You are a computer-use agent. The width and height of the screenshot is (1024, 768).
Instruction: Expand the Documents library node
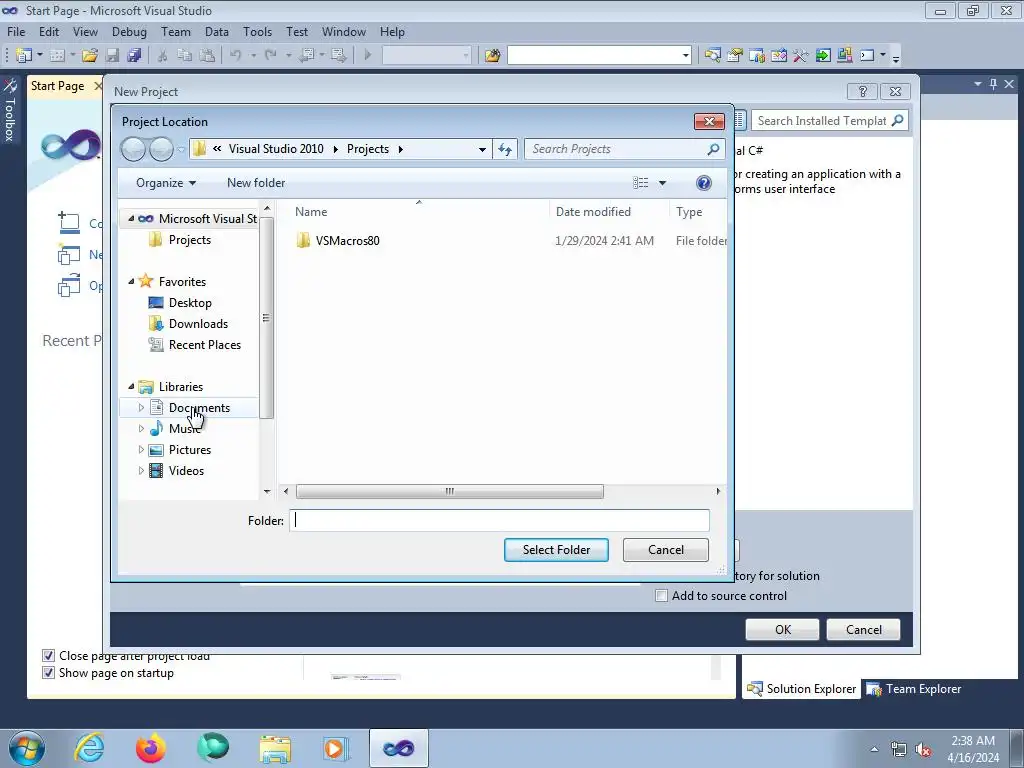[141, 408]
